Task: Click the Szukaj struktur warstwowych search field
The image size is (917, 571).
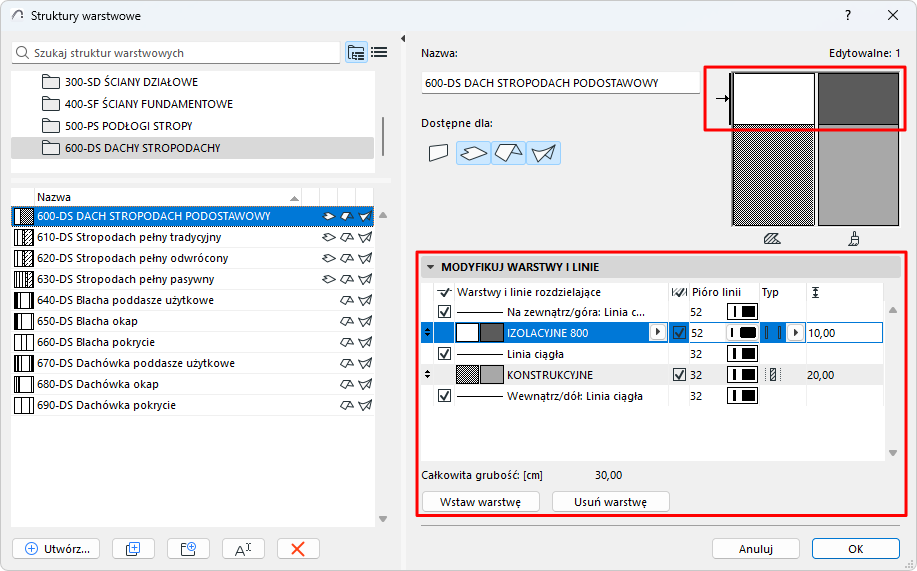Action: click(176, 53)
